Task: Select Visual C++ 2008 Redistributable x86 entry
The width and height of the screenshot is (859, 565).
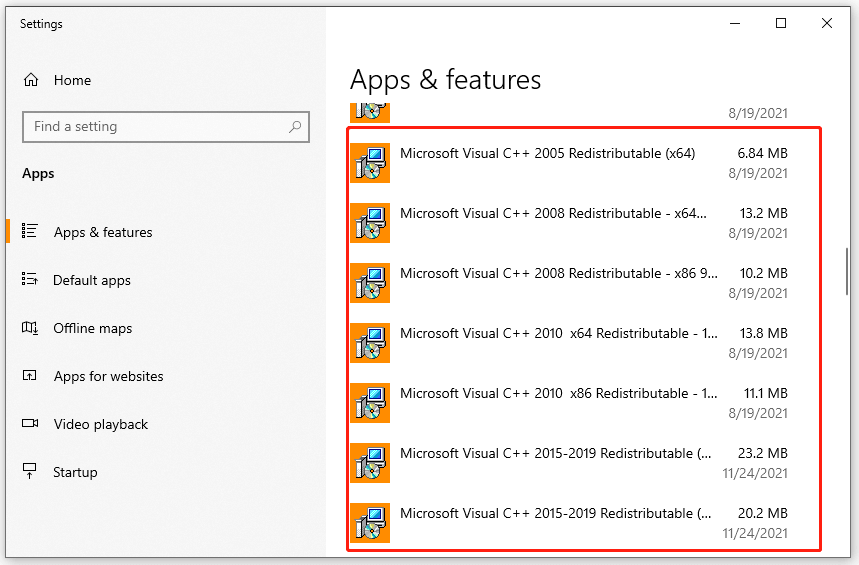Action: pyautogui.click(x=558, y=273)
